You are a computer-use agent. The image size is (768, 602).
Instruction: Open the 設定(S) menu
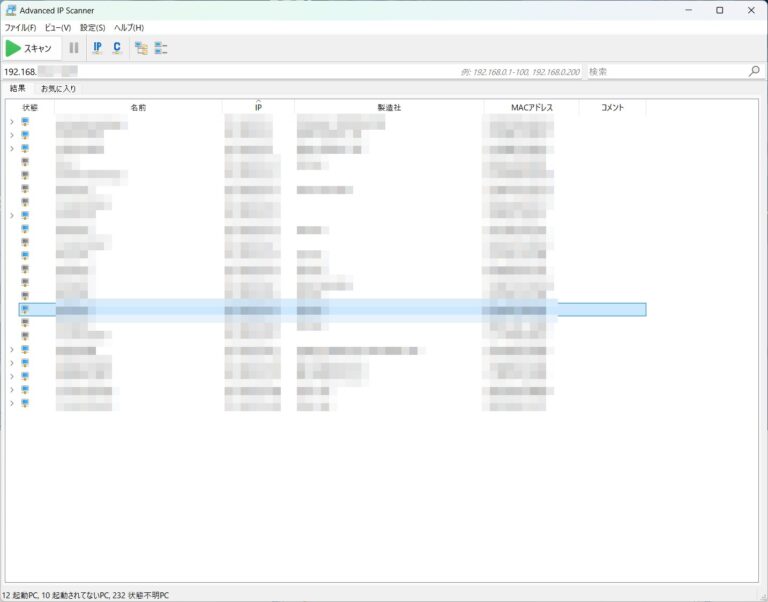93,27
